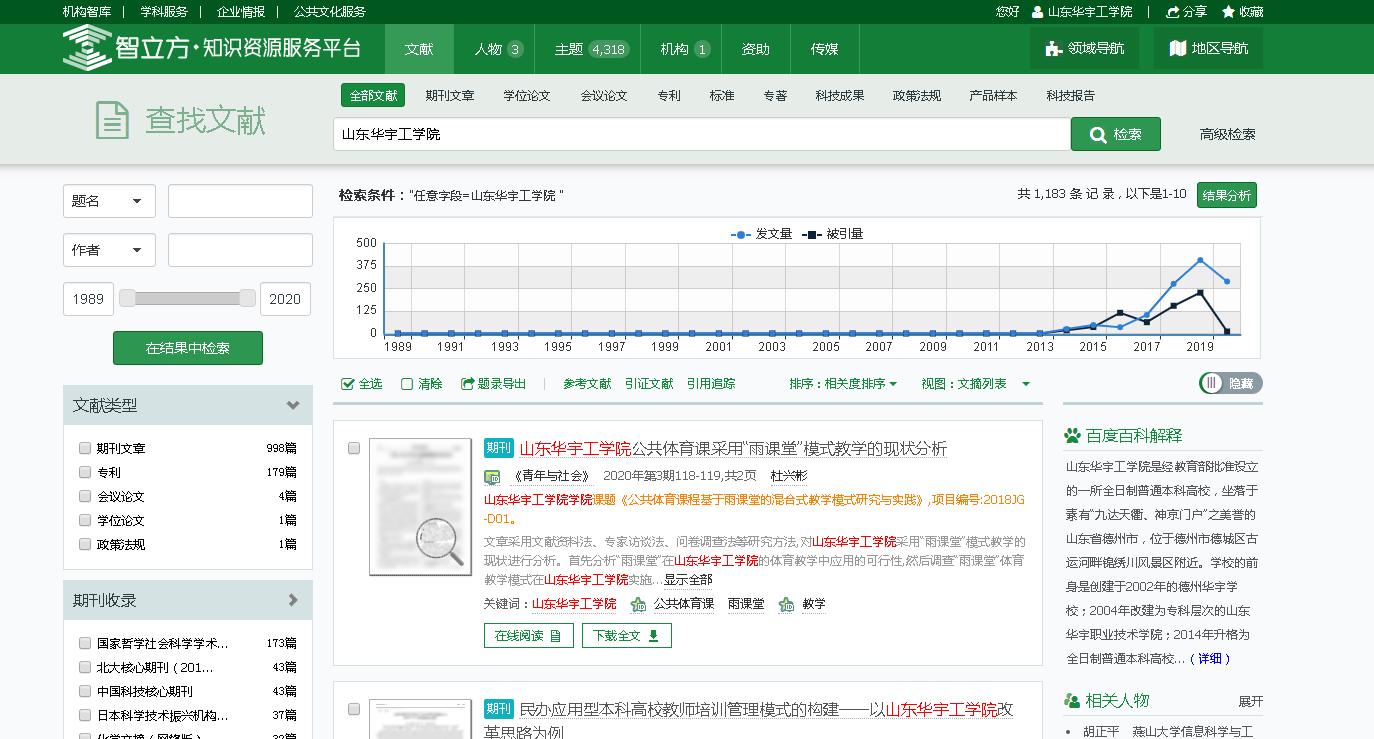This screenshot has height=739, width=1374.
Task: Click right handle of year range slider
Action: tap(247, 298)
